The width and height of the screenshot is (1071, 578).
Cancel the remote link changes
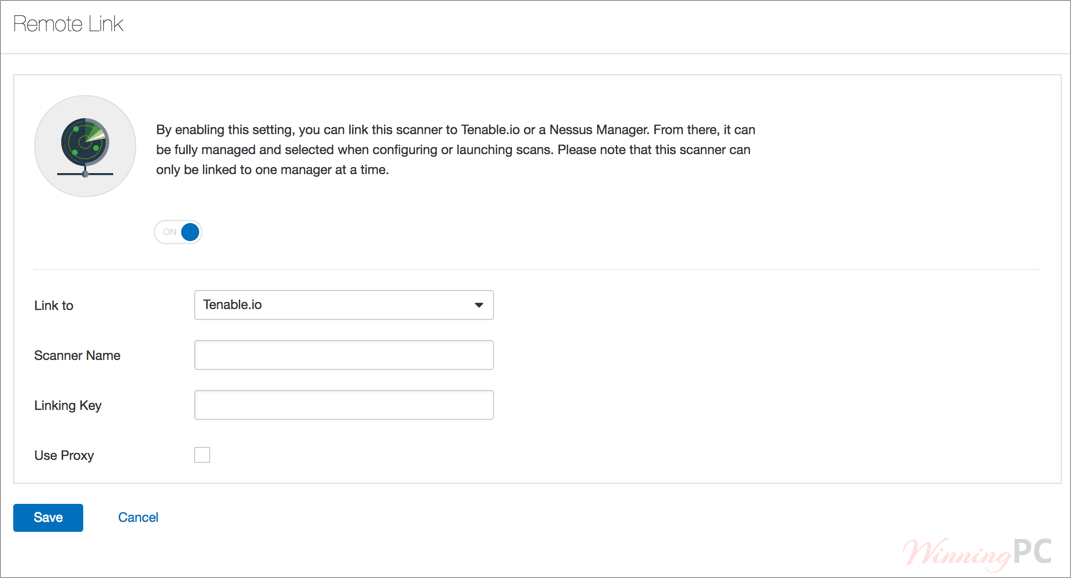tap(138, 518)
